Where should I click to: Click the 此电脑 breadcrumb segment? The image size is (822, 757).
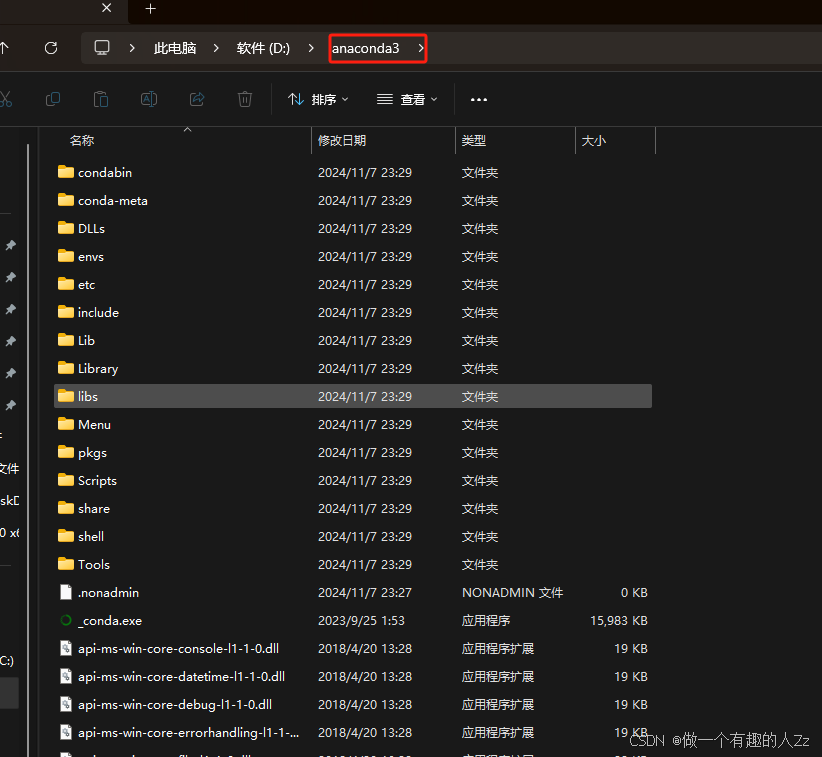[175, 48]
